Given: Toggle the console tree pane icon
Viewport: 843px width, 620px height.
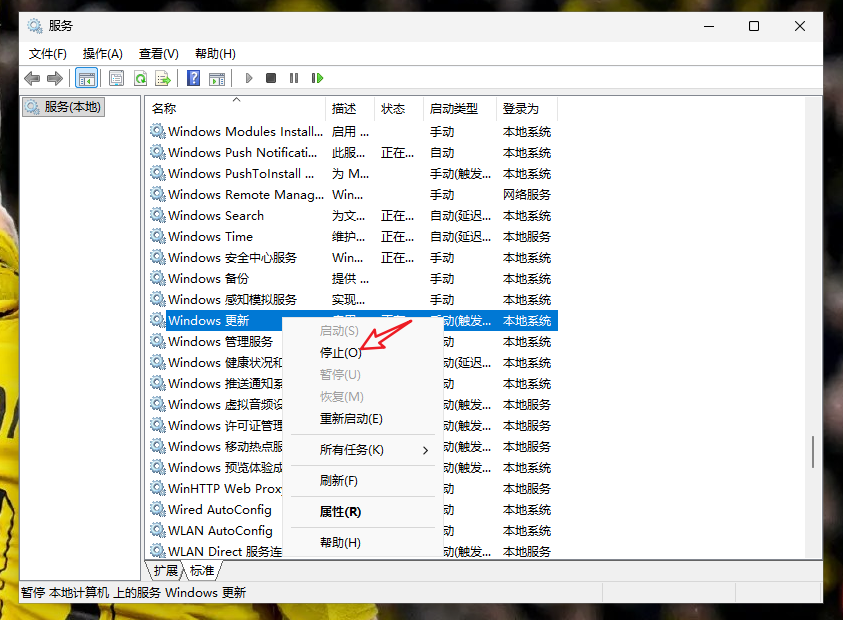Looking at the screenshot, I should [x=87, y=79].
